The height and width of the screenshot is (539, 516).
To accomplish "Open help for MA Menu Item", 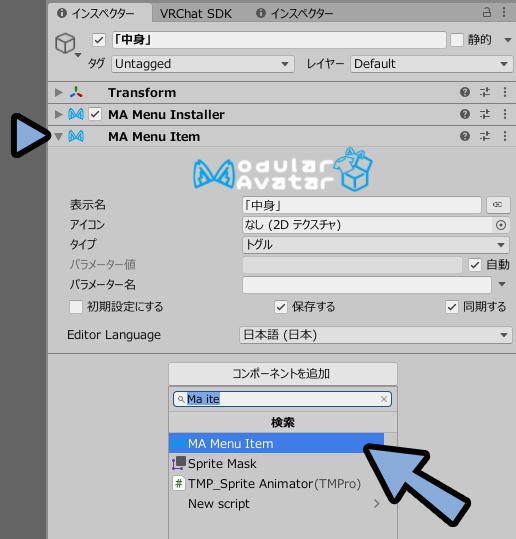I will [464, 136].
